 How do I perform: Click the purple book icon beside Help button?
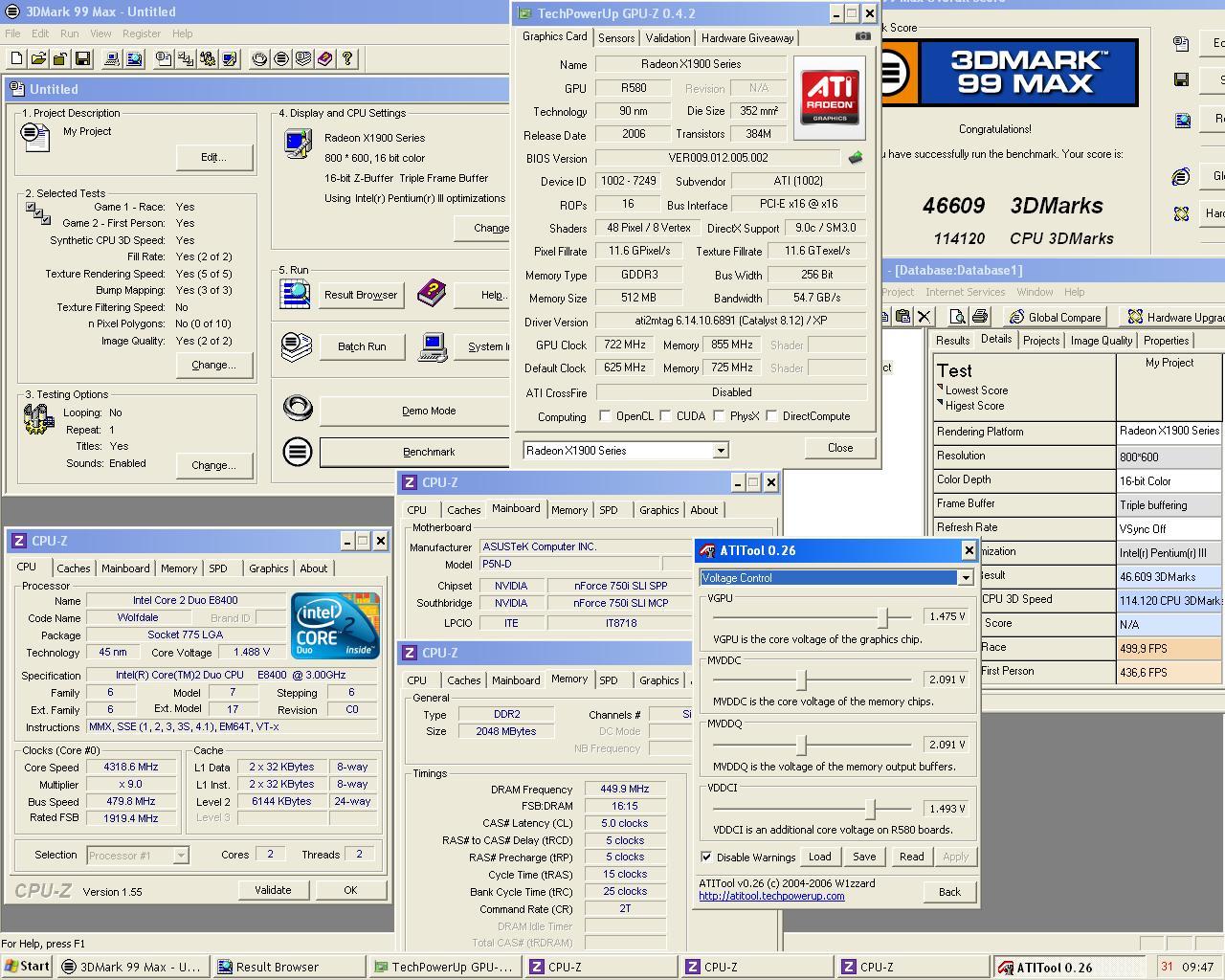432,294
